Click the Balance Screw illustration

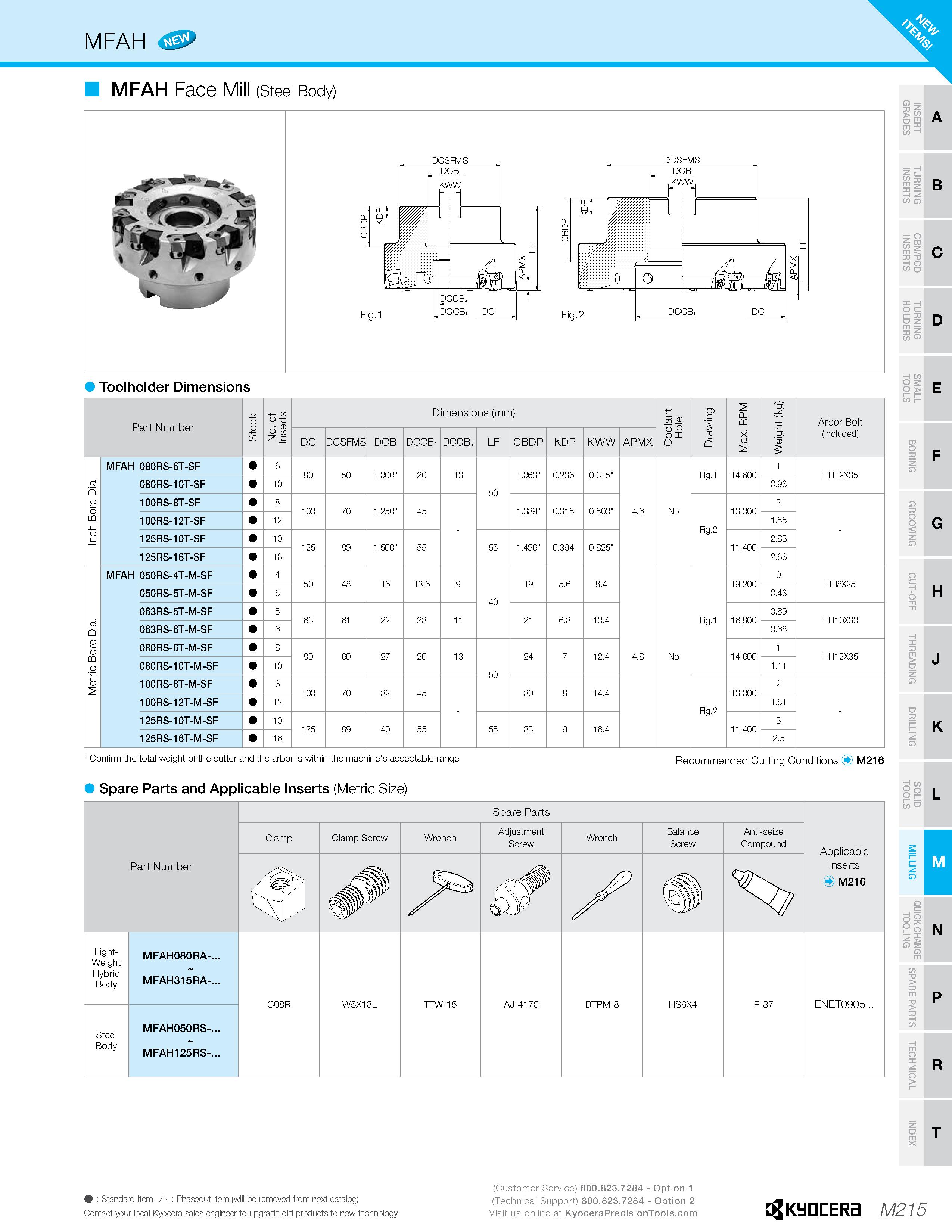pyautogui.click(x=682, y=892)
